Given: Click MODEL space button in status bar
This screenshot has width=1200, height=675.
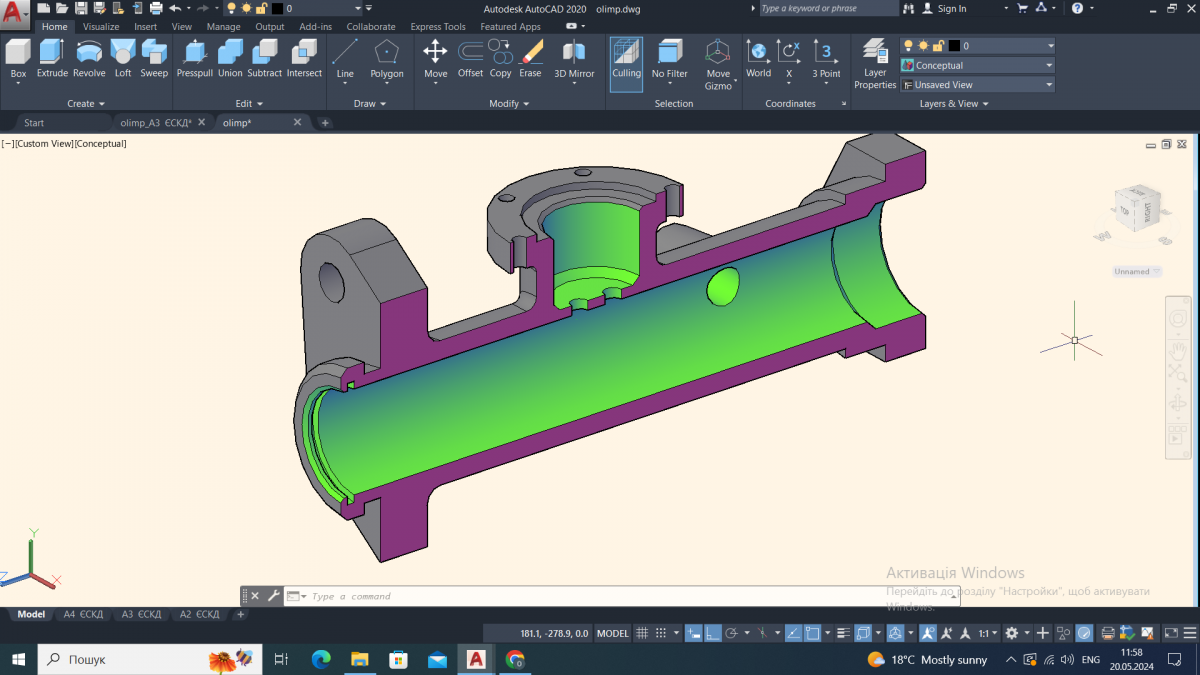Looking at the screenshot, I should (x=613, y=633).
